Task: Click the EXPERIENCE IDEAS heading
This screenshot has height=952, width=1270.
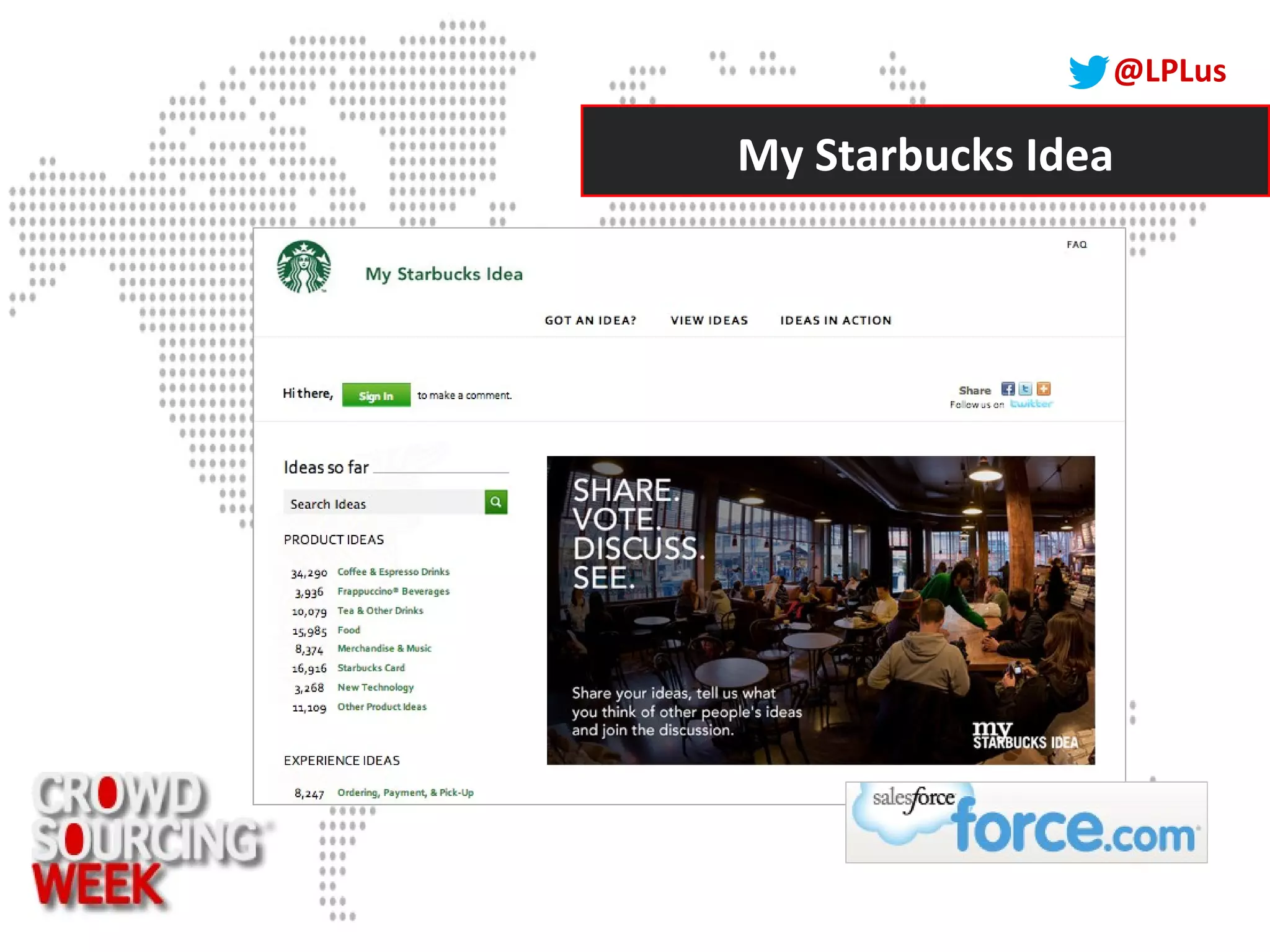Action: pos(342,760)
